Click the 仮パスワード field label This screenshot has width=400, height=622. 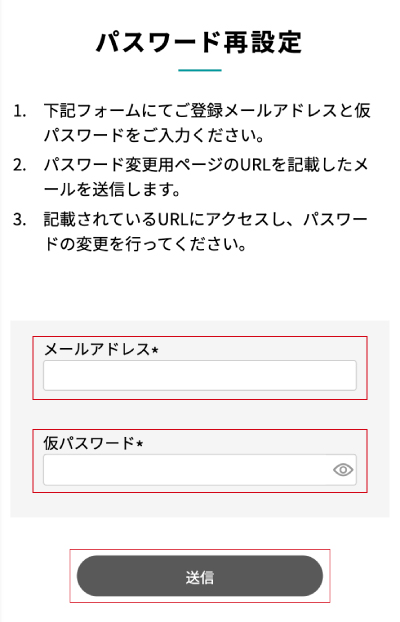click(x=89, y=443)
